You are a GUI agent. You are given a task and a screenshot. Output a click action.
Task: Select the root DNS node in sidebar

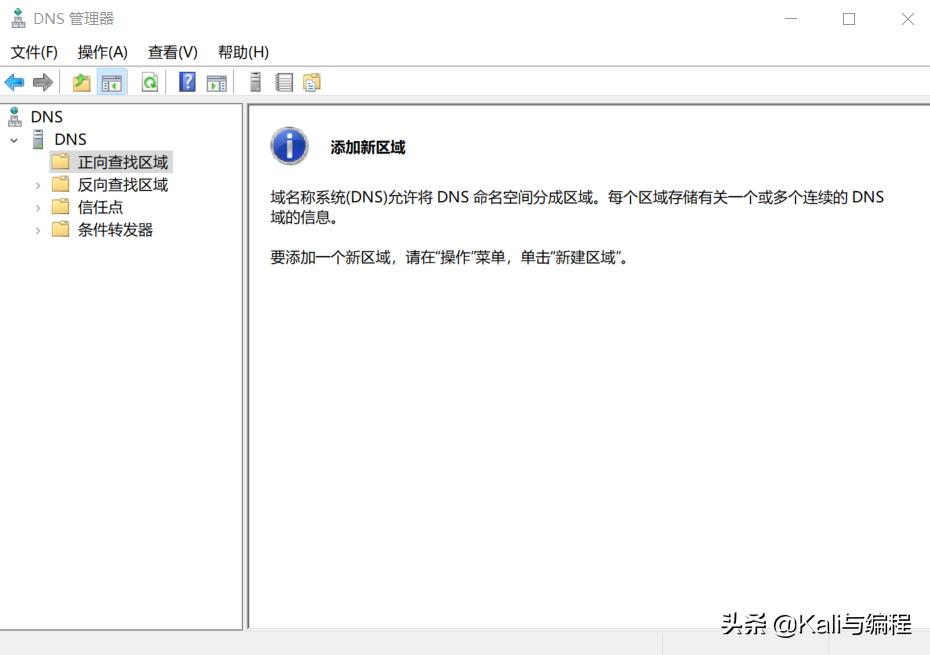click(46, 116)
